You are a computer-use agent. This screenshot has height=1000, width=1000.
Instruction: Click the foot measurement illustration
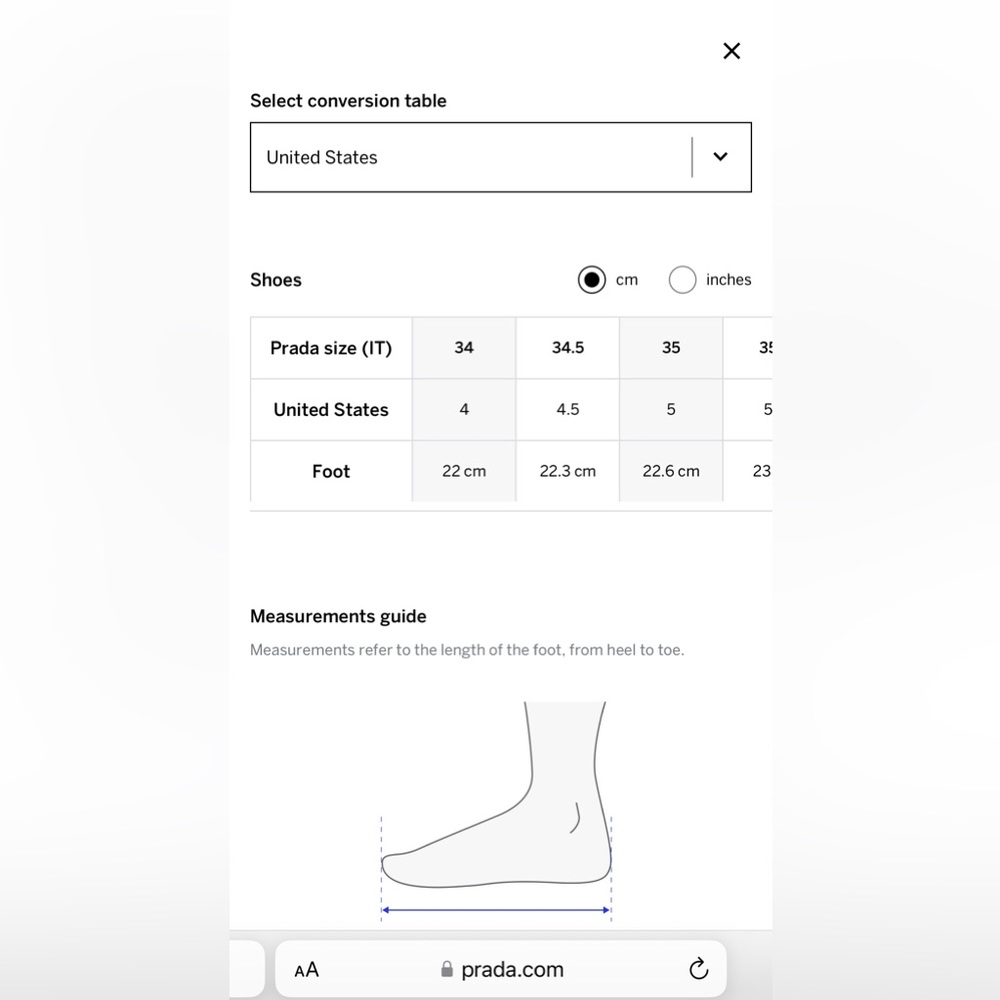(496, 811)
